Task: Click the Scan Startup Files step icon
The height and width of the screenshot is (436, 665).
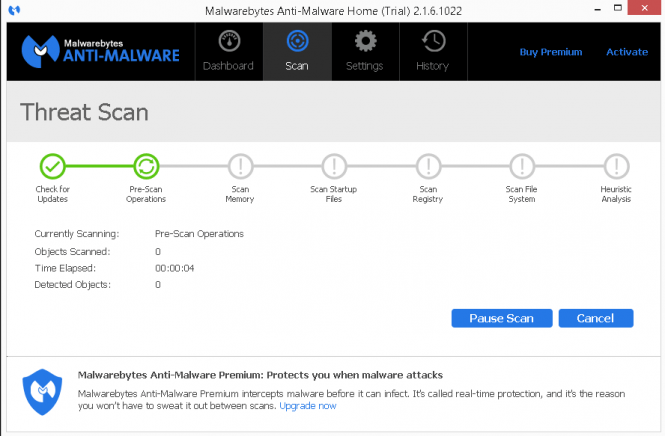Action: pos(334,166)
